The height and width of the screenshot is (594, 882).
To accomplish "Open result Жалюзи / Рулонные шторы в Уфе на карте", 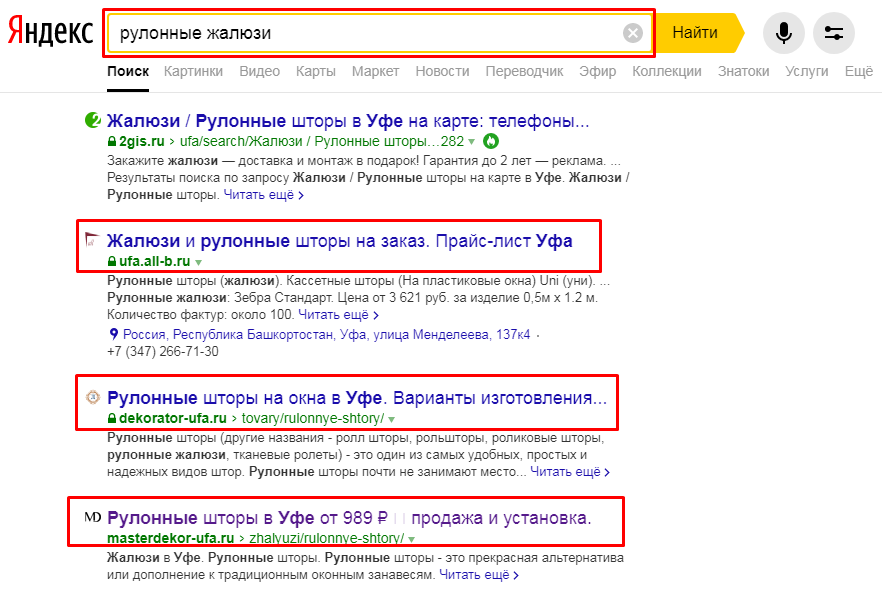I will 348,121.
